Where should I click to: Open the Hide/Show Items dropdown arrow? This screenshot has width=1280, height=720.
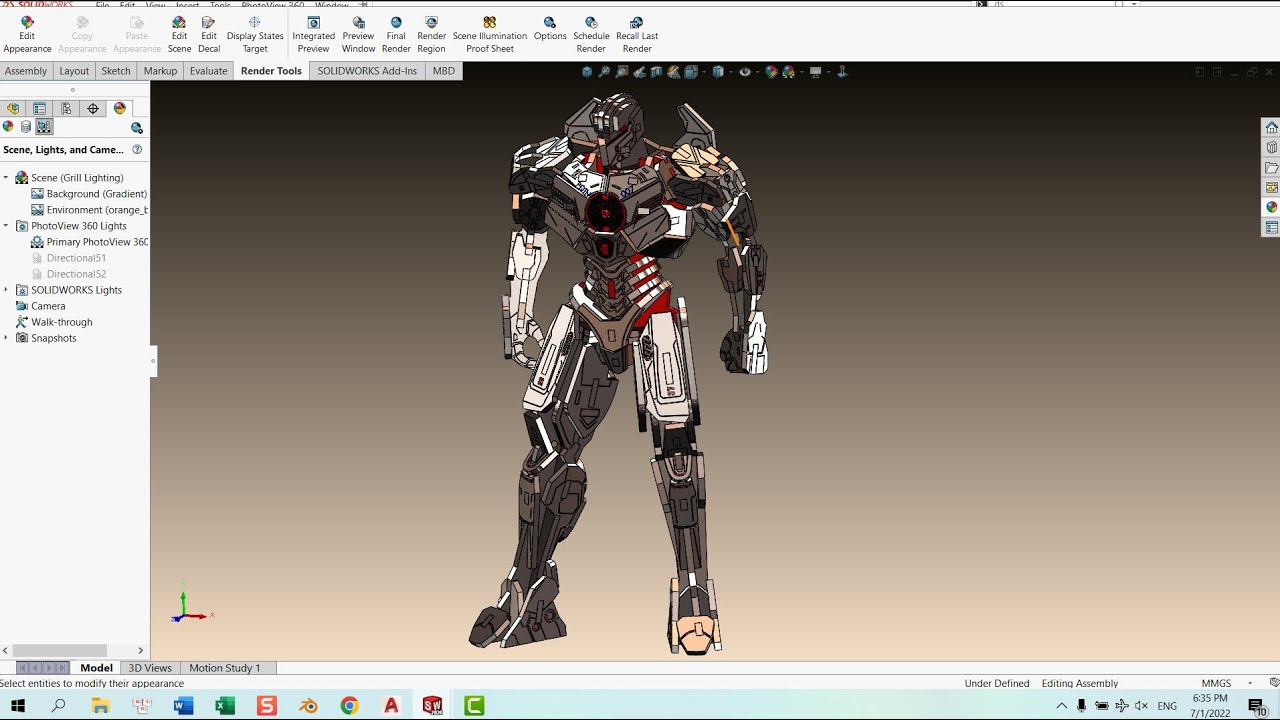[757, 72]
